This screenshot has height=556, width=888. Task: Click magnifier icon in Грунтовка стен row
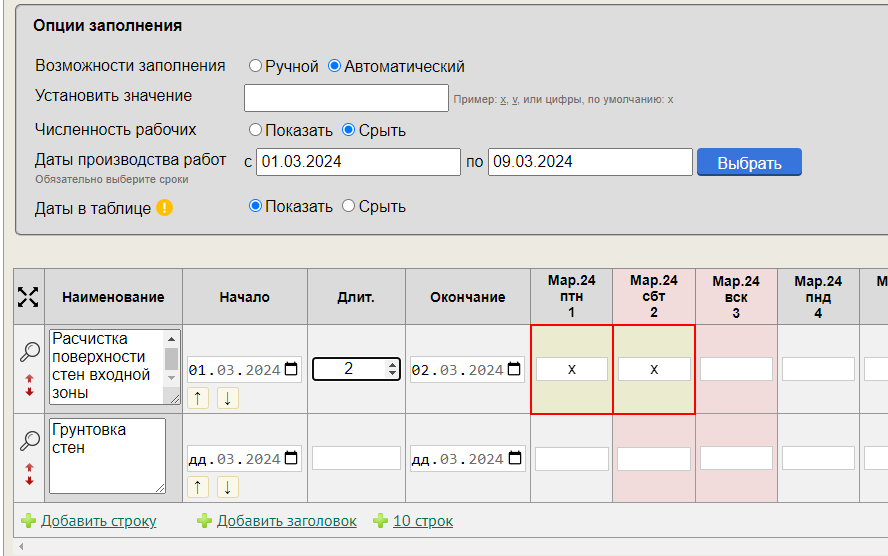tap(29, 440)
